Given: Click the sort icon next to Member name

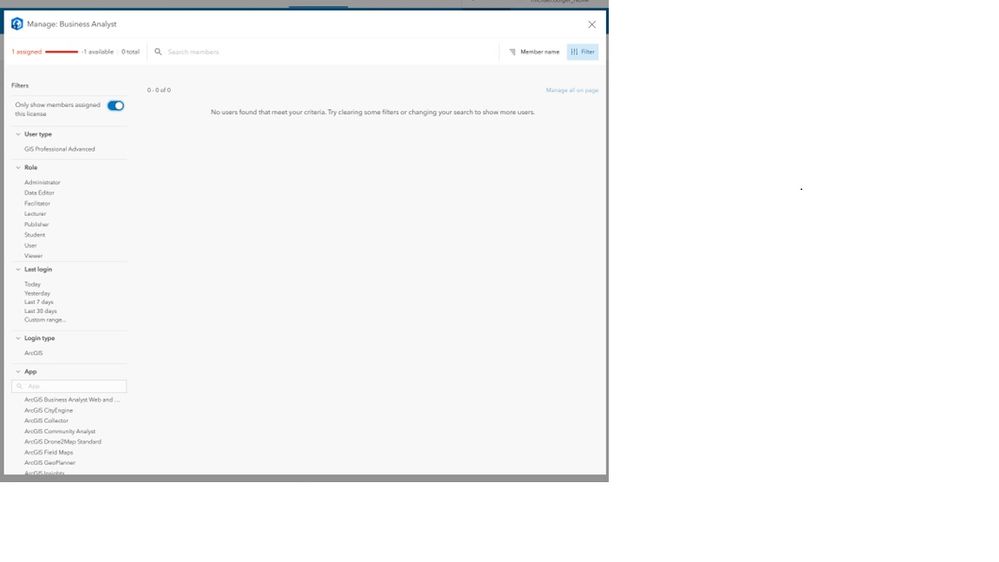Looking at the screenshot, I should click(512, 52).
